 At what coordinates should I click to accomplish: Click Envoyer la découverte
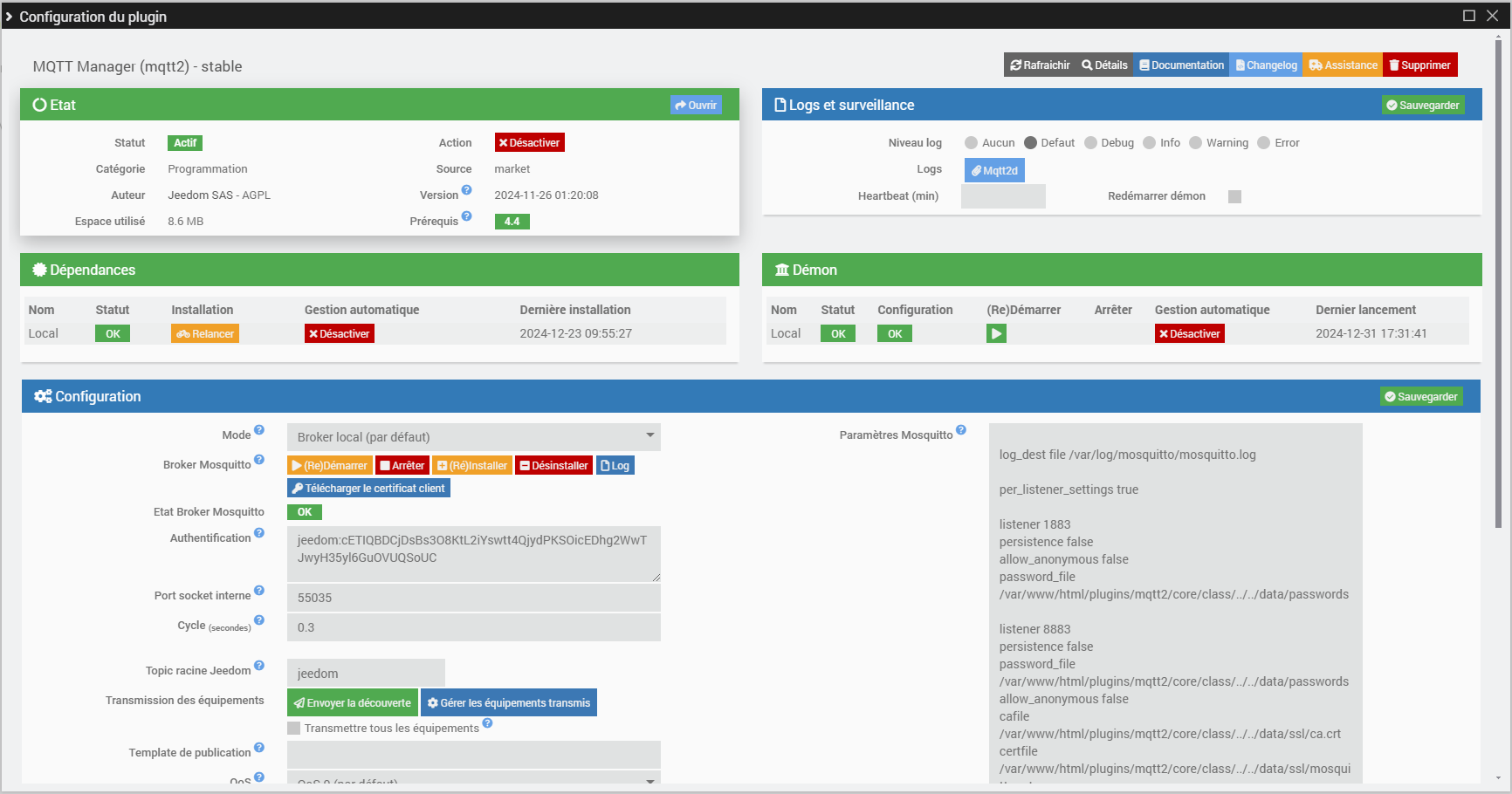[353, 702]
